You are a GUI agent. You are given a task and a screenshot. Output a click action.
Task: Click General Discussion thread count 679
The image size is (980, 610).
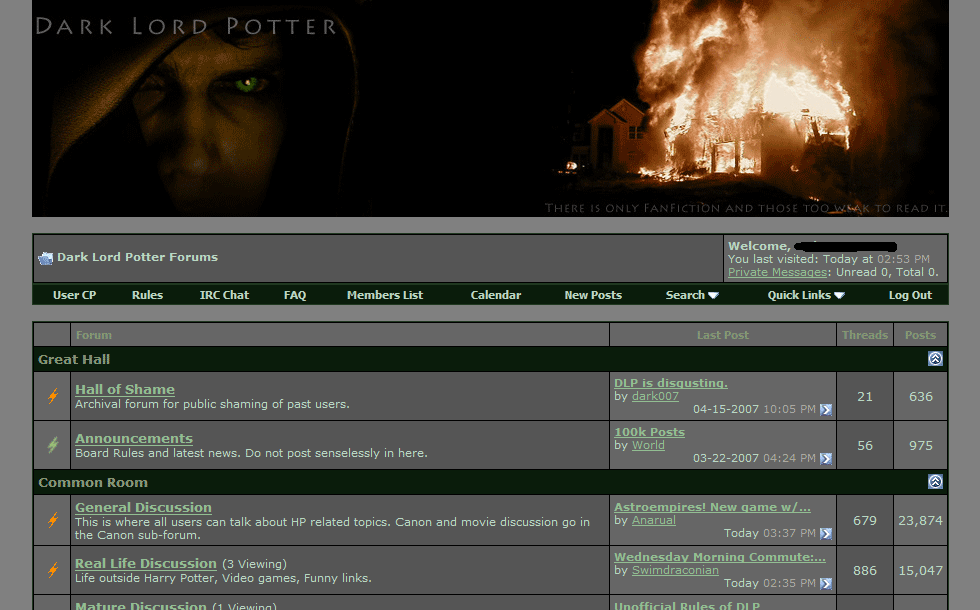coord(865,521)
